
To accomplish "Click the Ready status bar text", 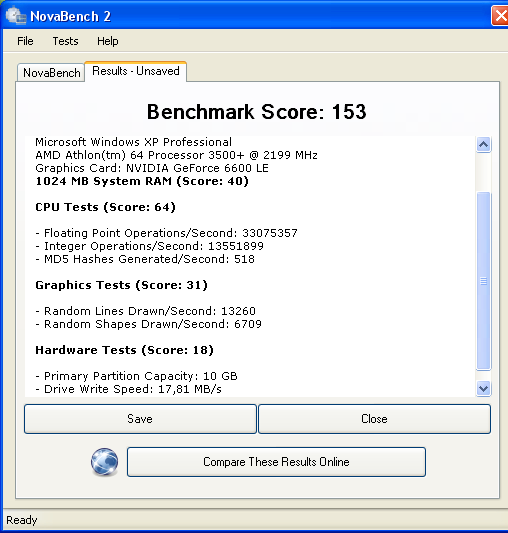I will (22, 520).
